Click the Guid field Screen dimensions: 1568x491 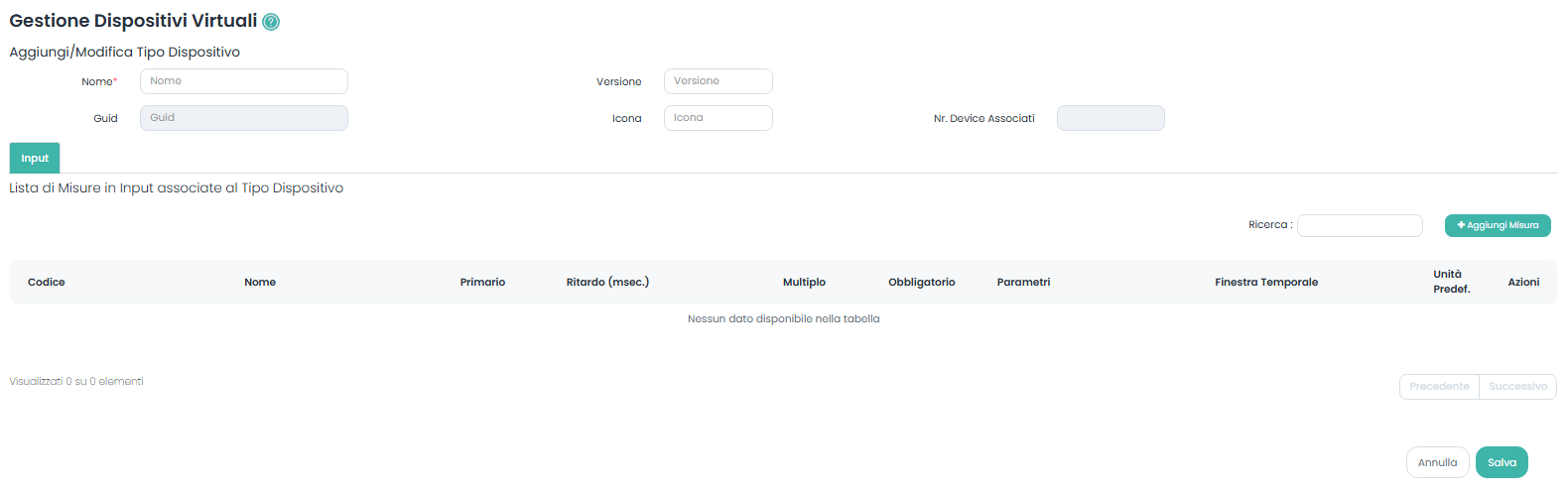pos(243,118)
